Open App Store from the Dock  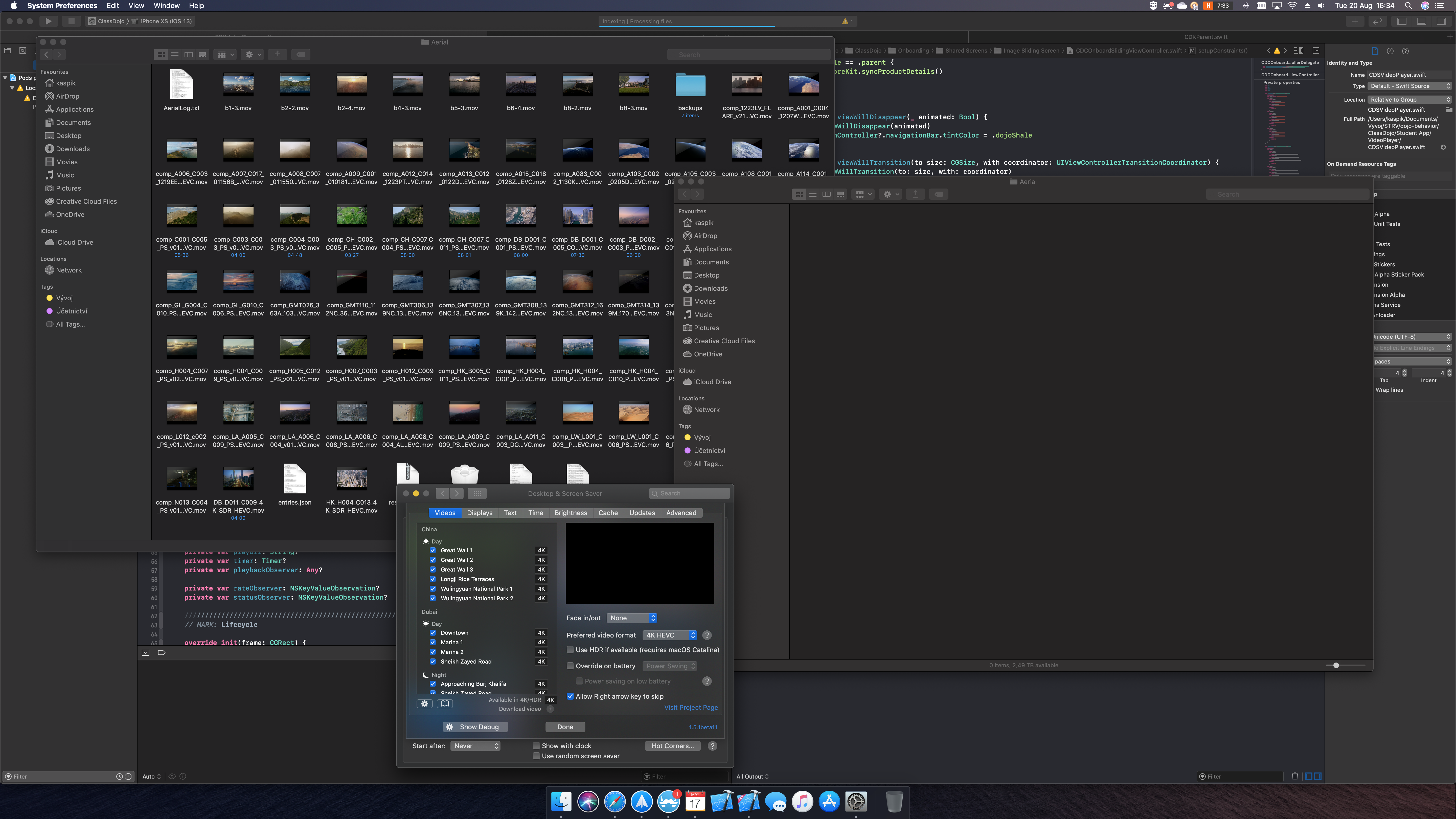pos(829,802)
